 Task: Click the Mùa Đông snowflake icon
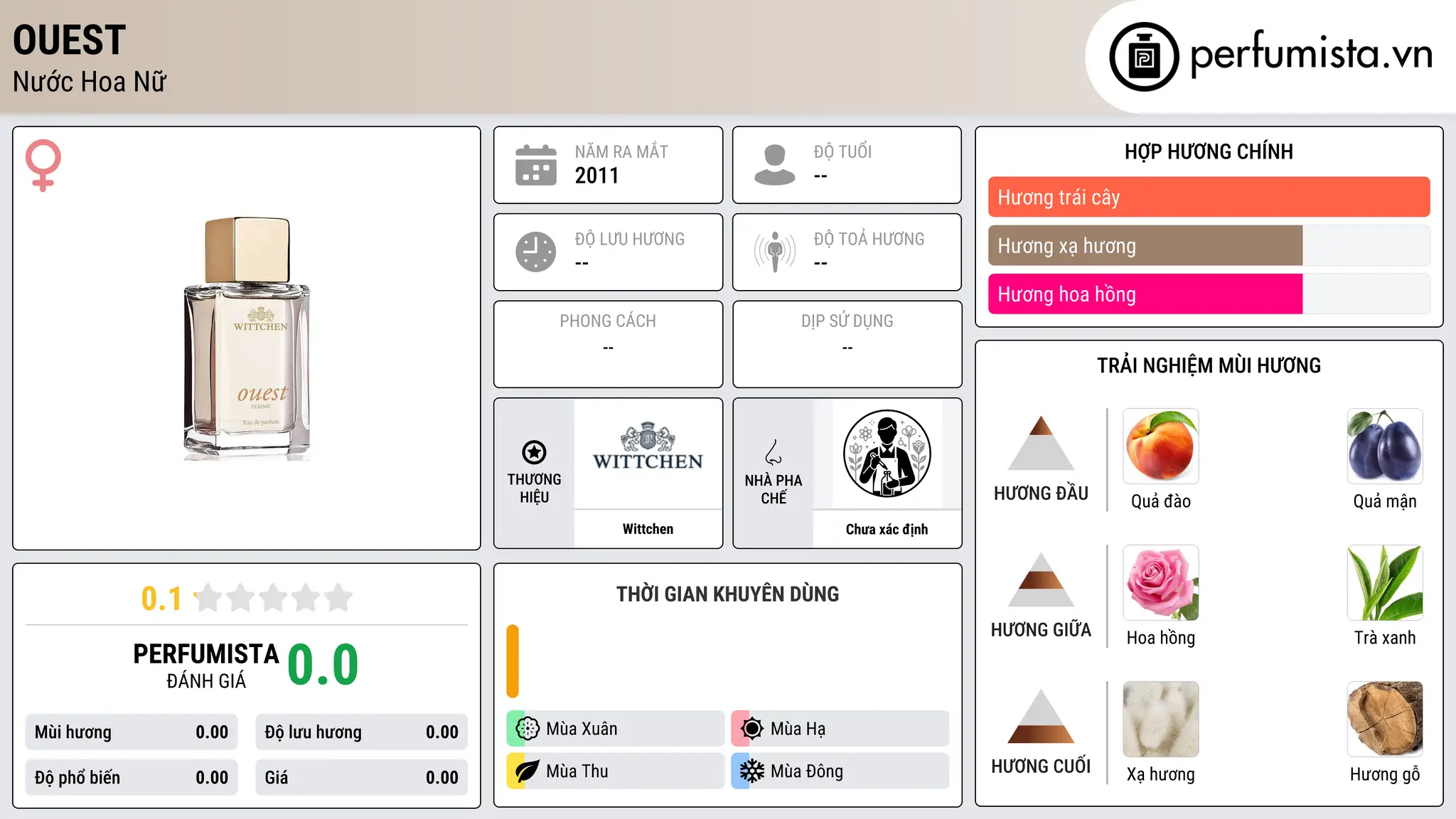pos(752,771)
